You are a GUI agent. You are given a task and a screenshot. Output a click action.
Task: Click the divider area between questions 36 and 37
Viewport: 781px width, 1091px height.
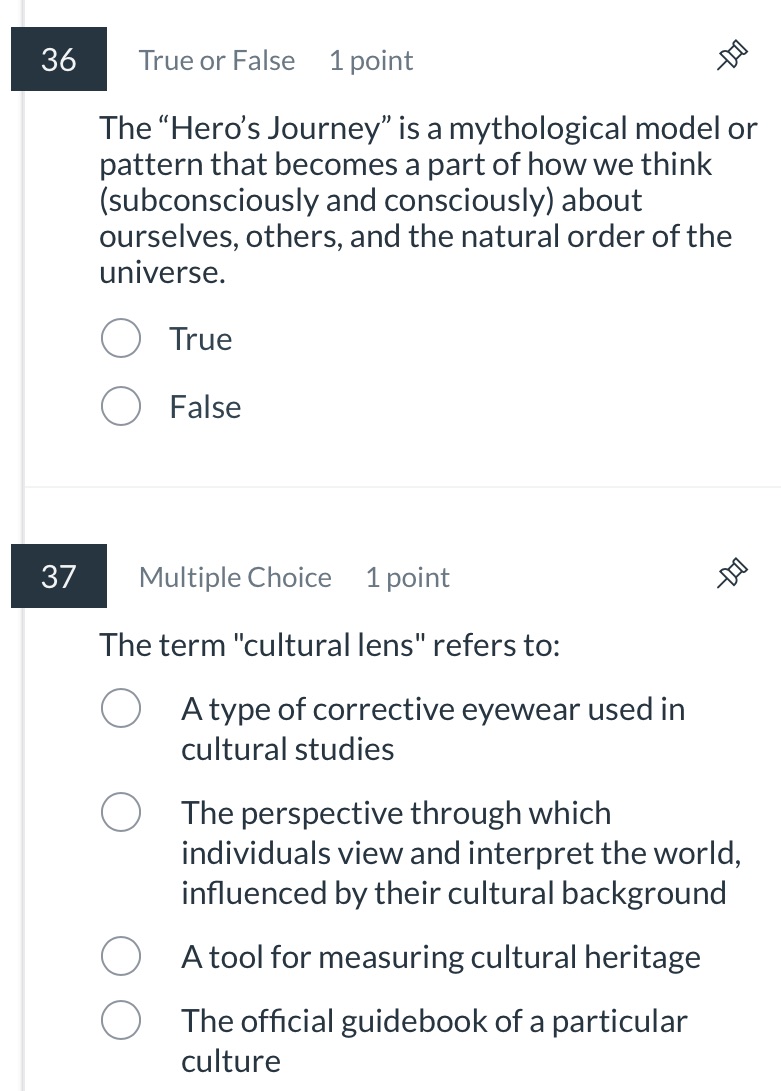click(400, 487)
